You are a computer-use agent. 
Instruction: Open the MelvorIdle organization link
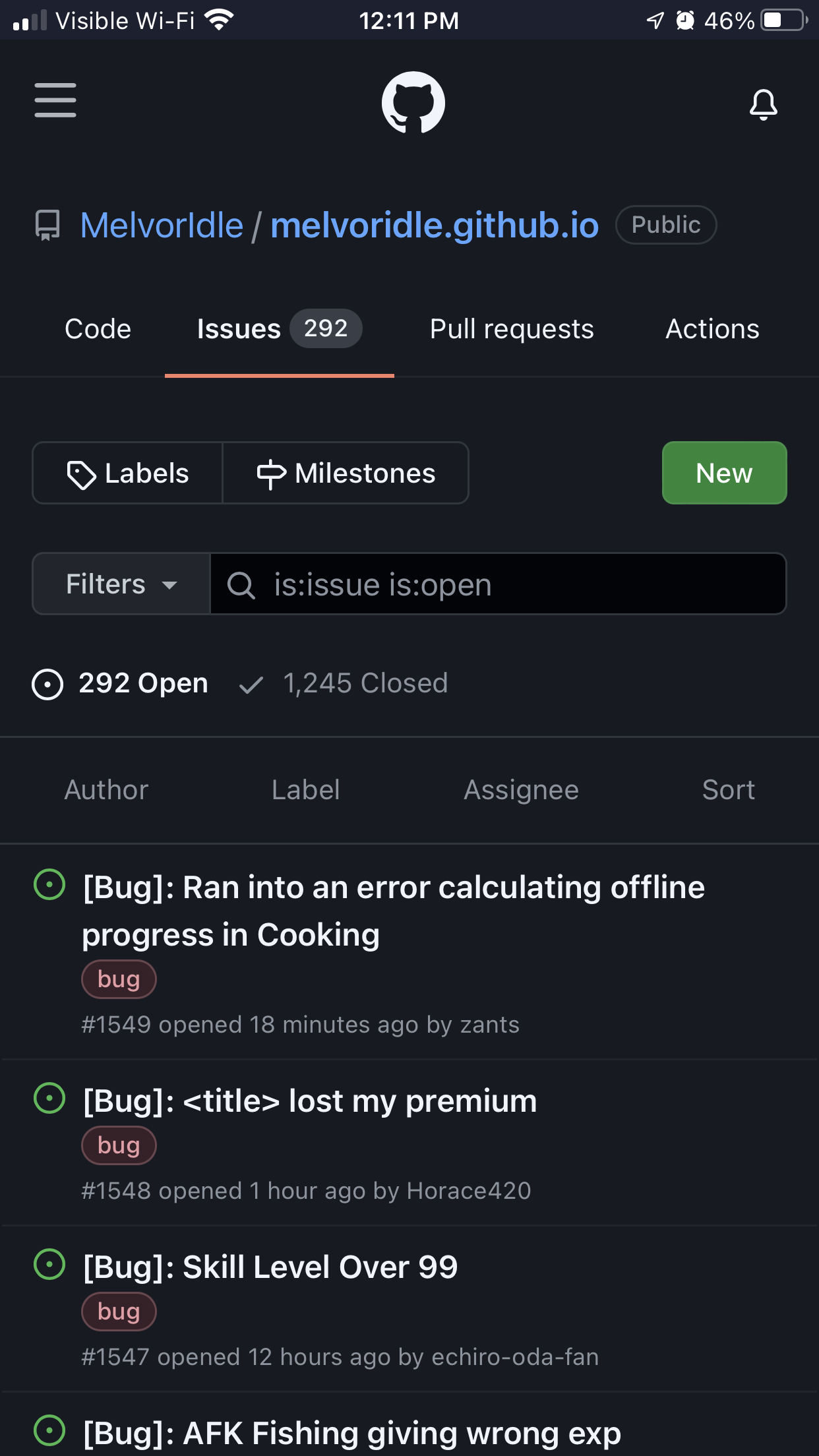click(162, 224)
